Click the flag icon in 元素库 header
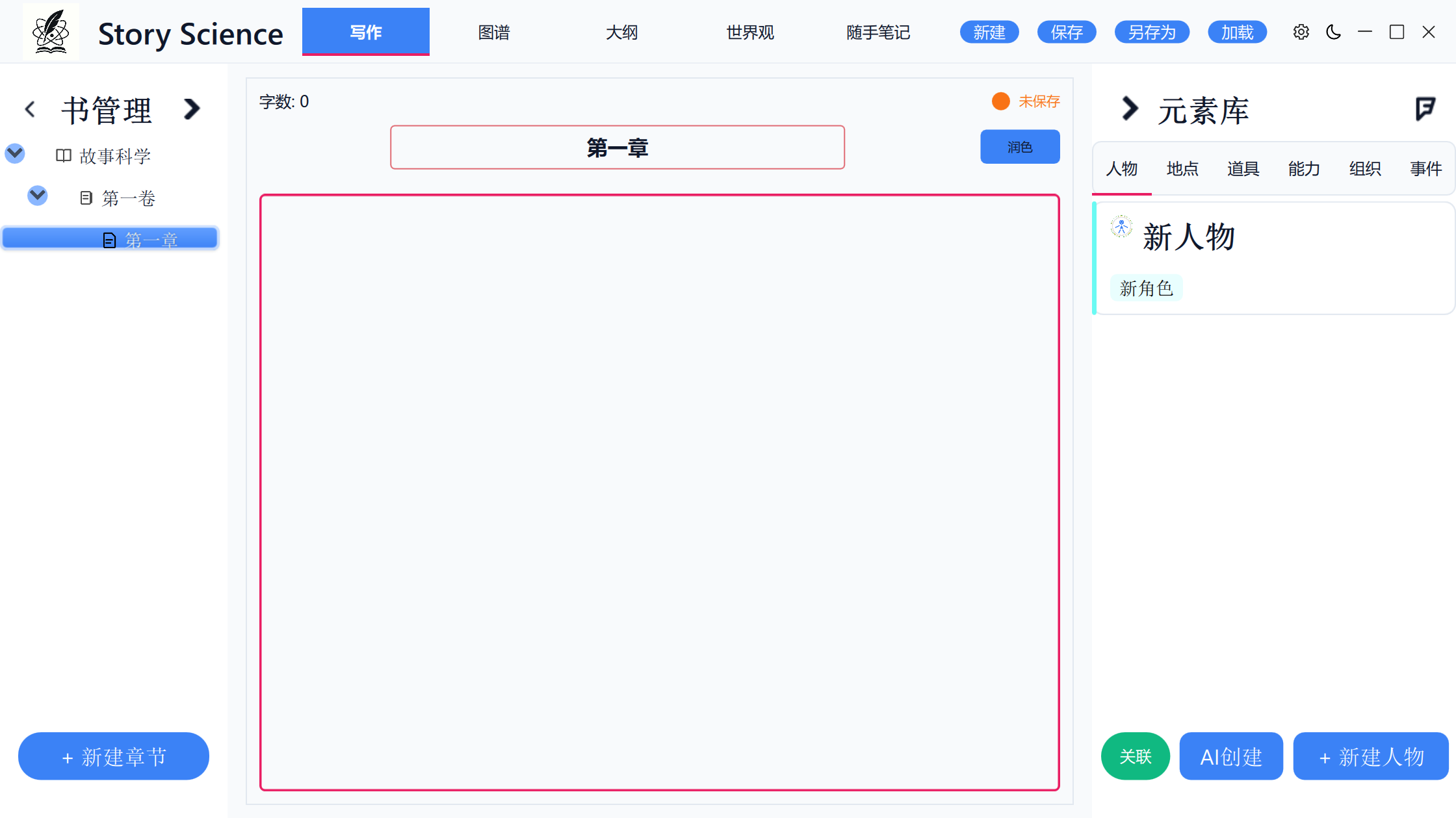 (x=1425, y=109)
